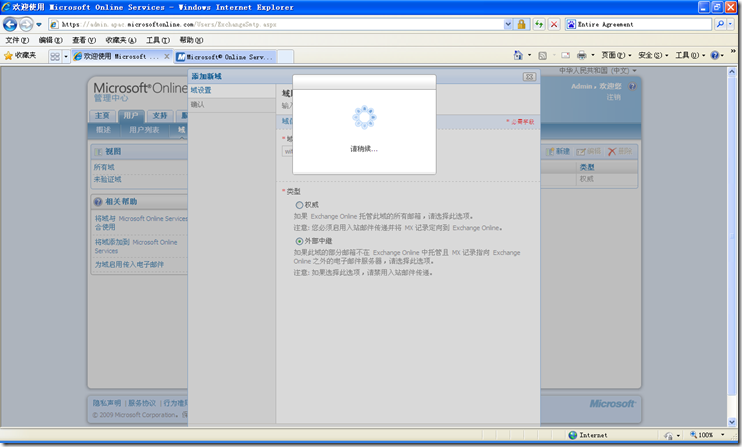This screenshot has width=742, height=447.
Task: Open the tab list dropdown arrow
Action: click(66, 56)
